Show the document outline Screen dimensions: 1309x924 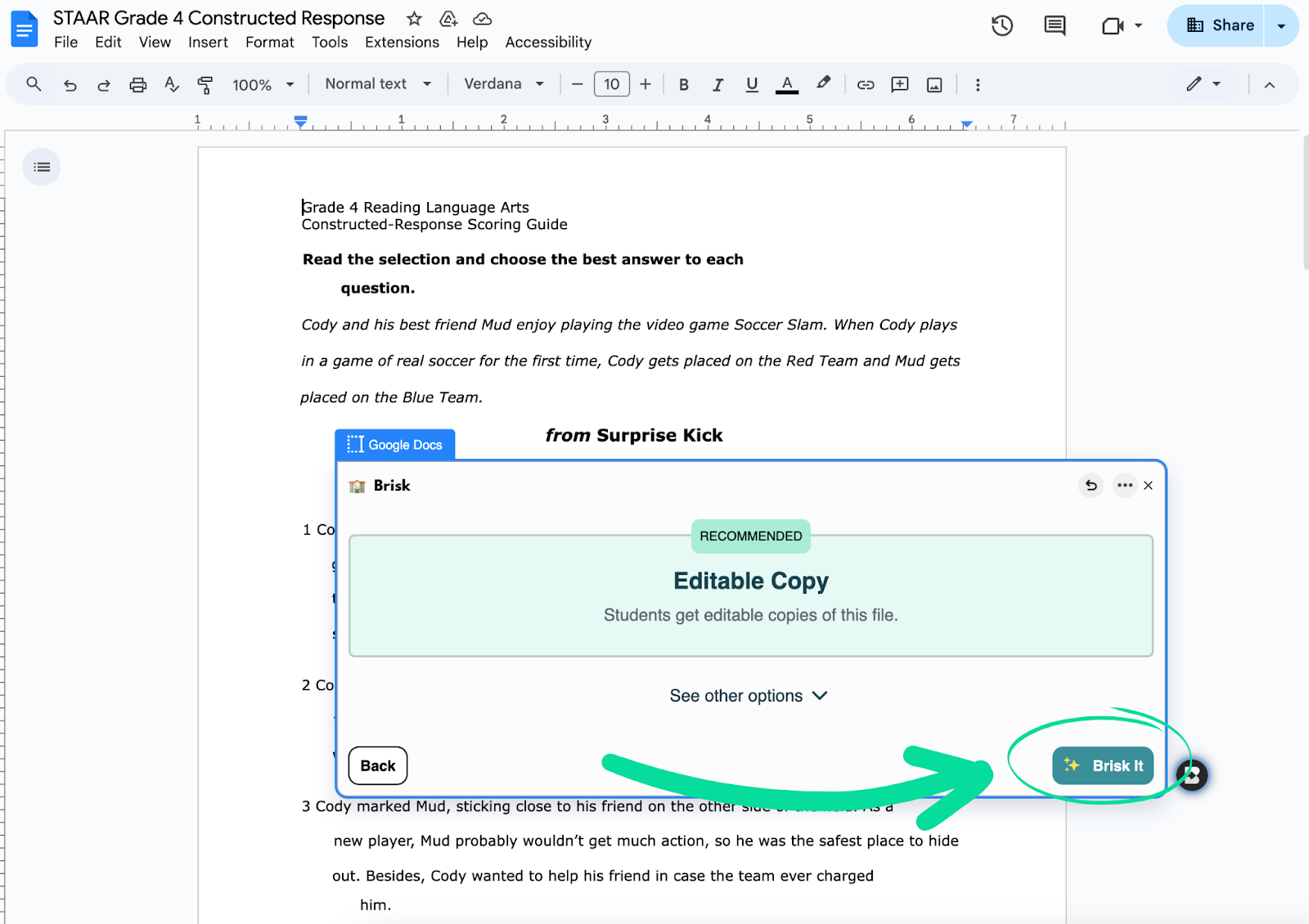(x=42, y=167)
